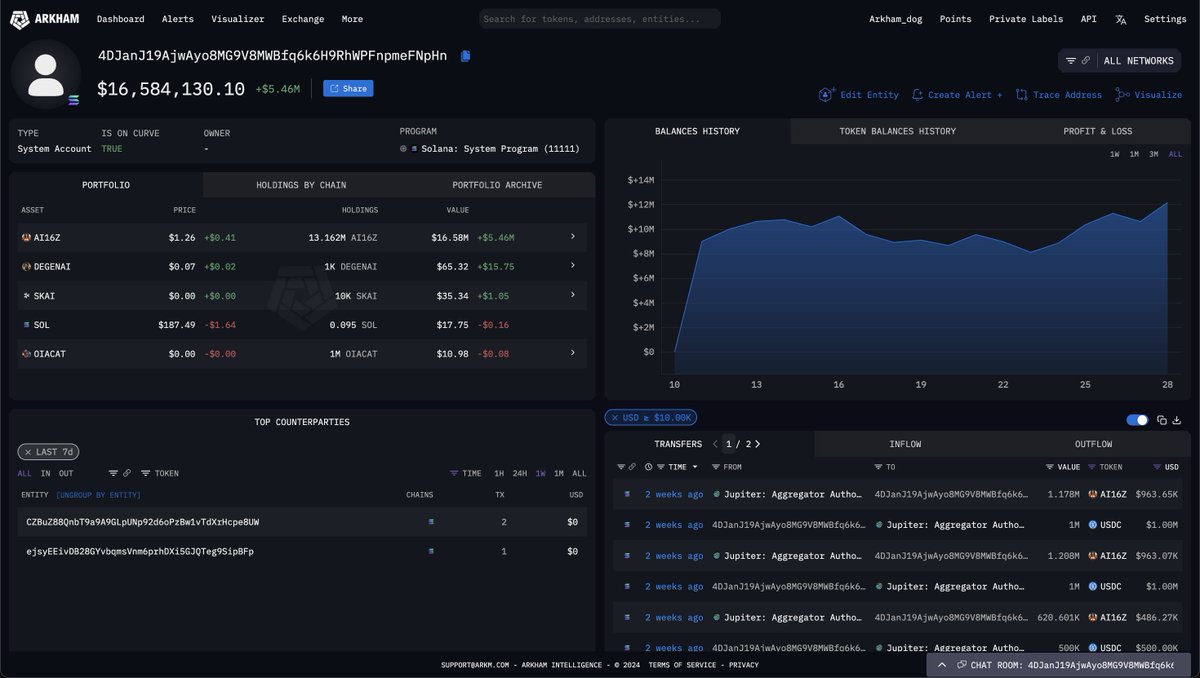The width and height of the screenshot is (1200, 678).
Task: Set balance chart range to ALL
Action: (x=1175, y=154)
